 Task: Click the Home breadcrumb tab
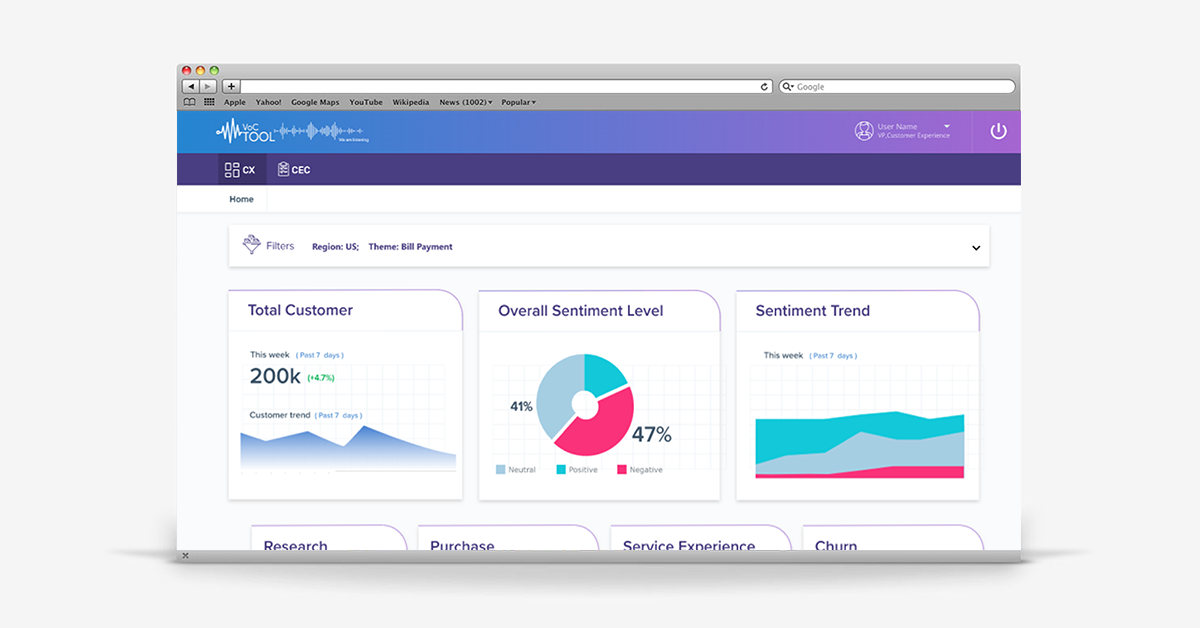point(241,199)
